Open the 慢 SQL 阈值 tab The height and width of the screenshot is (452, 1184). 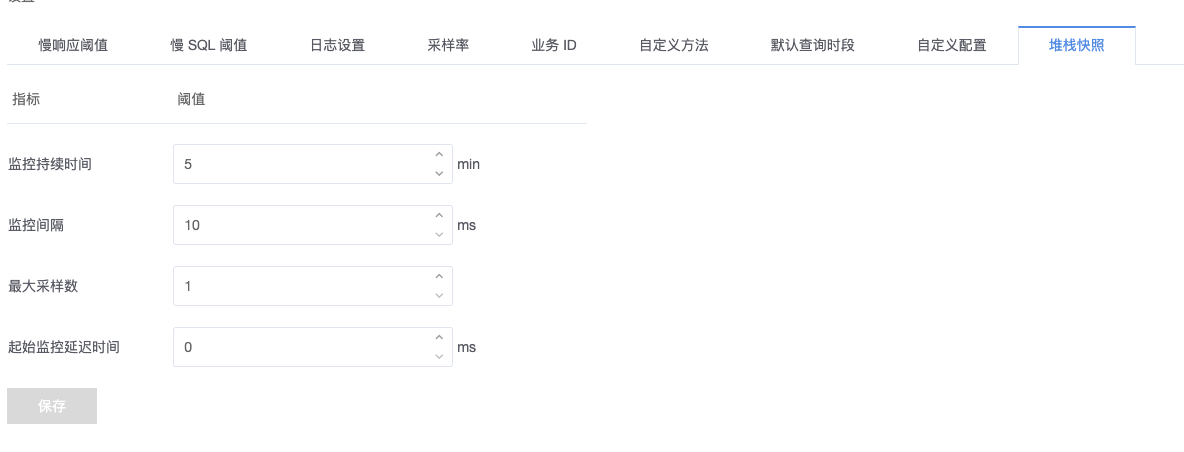pos(209,46)
